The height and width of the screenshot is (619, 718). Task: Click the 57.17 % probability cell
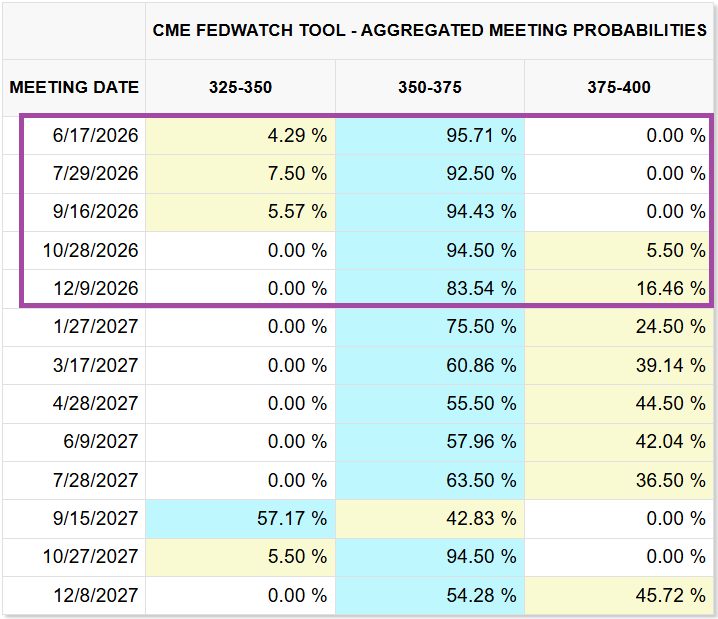(x=240, y=519)
